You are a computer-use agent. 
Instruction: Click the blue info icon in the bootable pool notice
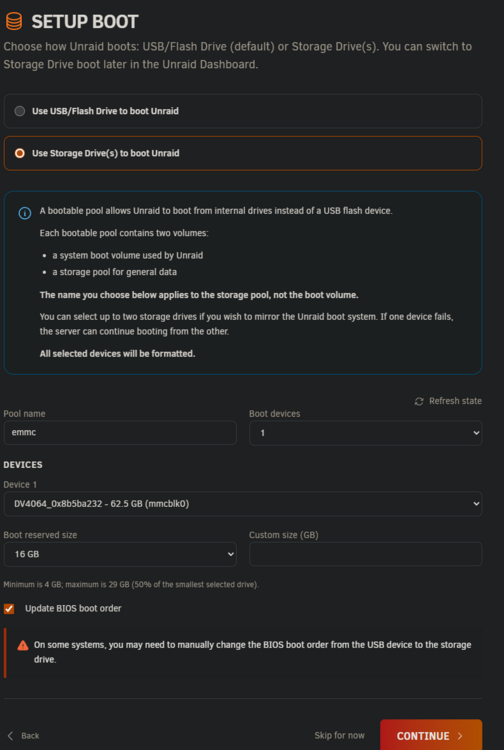25,213
